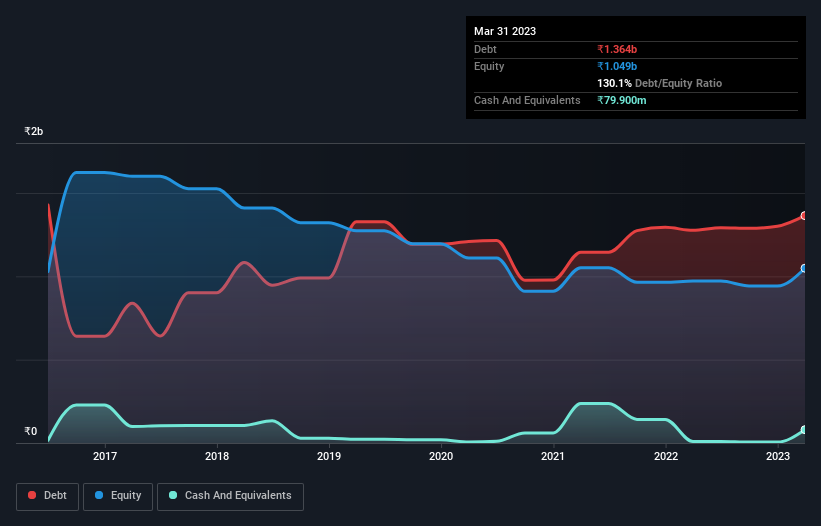This screenshot has height=526, width=821.
Task: Toggle the Equity series legend button
Action: [118, 496]
